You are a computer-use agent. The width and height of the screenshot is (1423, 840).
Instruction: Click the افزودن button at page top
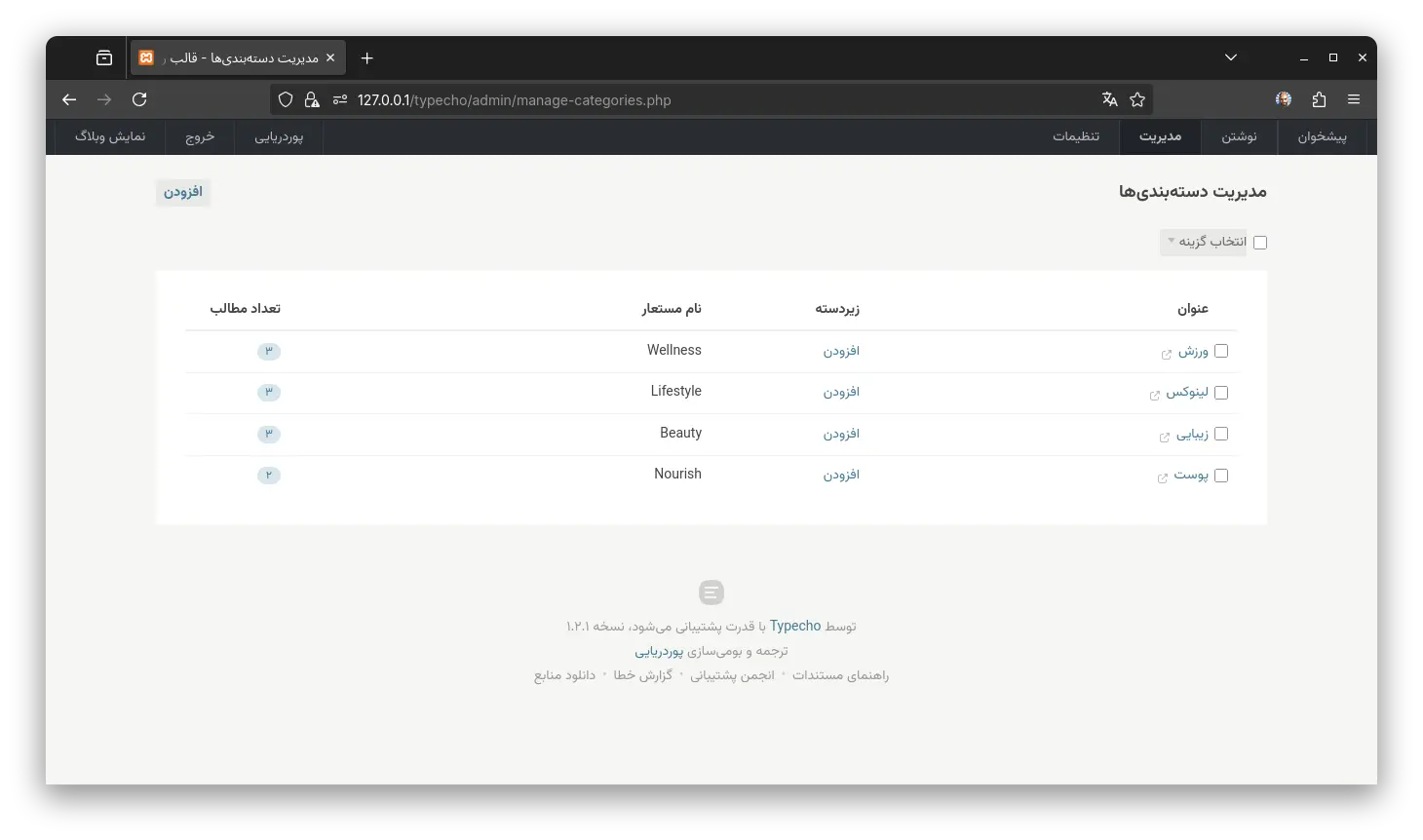click(182, 192)
